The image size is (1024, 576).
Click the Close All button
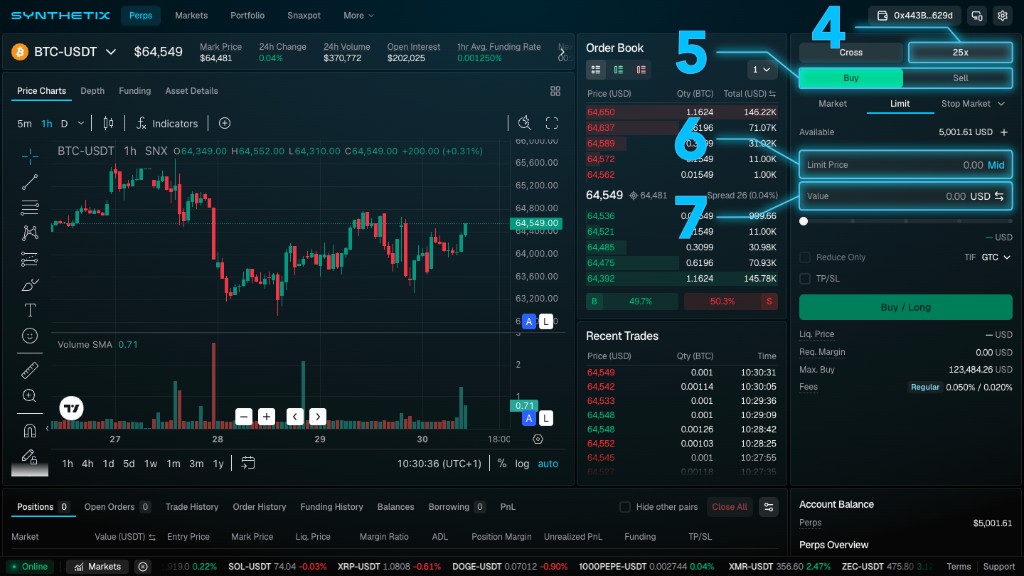tap(729, 507)
